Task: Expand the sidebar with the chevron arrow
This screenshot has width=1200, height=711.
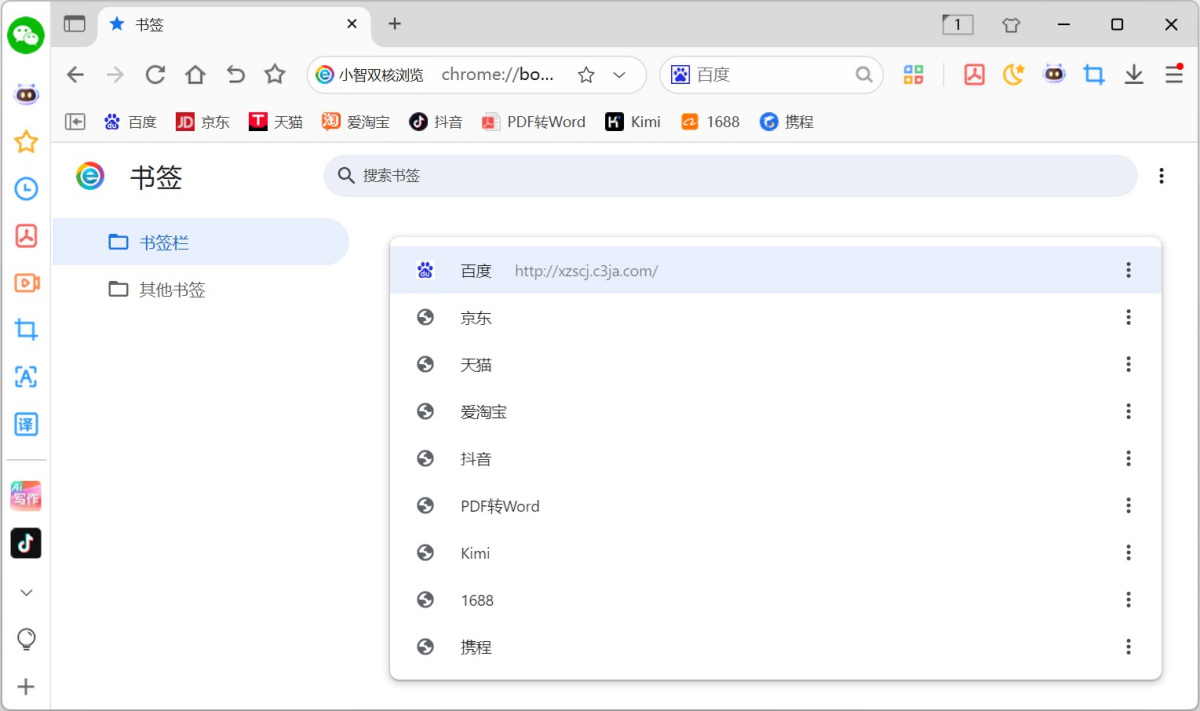Action: (25, 592)
